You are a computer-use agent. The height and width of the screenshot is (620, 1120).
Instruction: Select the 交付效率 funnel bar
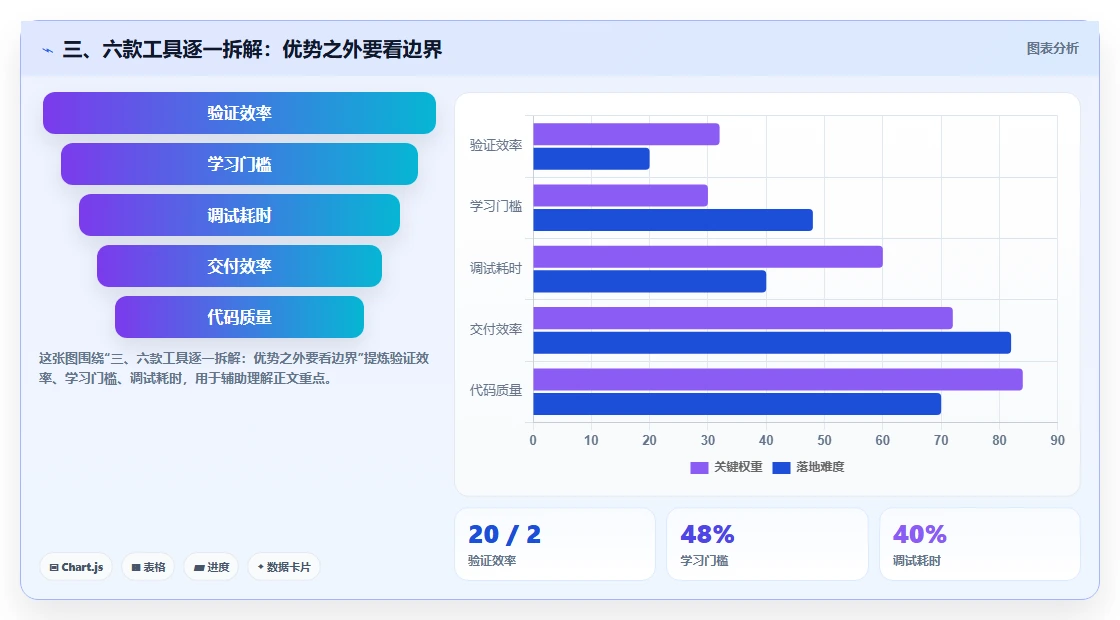pyautogui.click(x=239, y=266)
